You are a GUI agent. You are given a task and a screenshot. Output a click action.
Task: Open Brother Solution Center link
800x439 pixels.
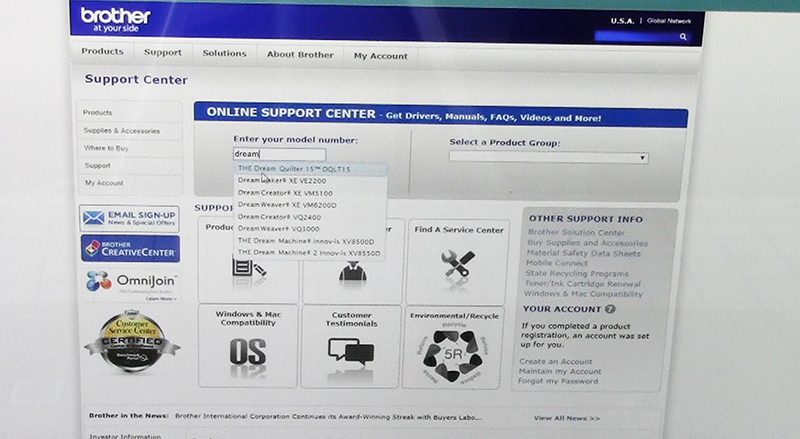576,232
